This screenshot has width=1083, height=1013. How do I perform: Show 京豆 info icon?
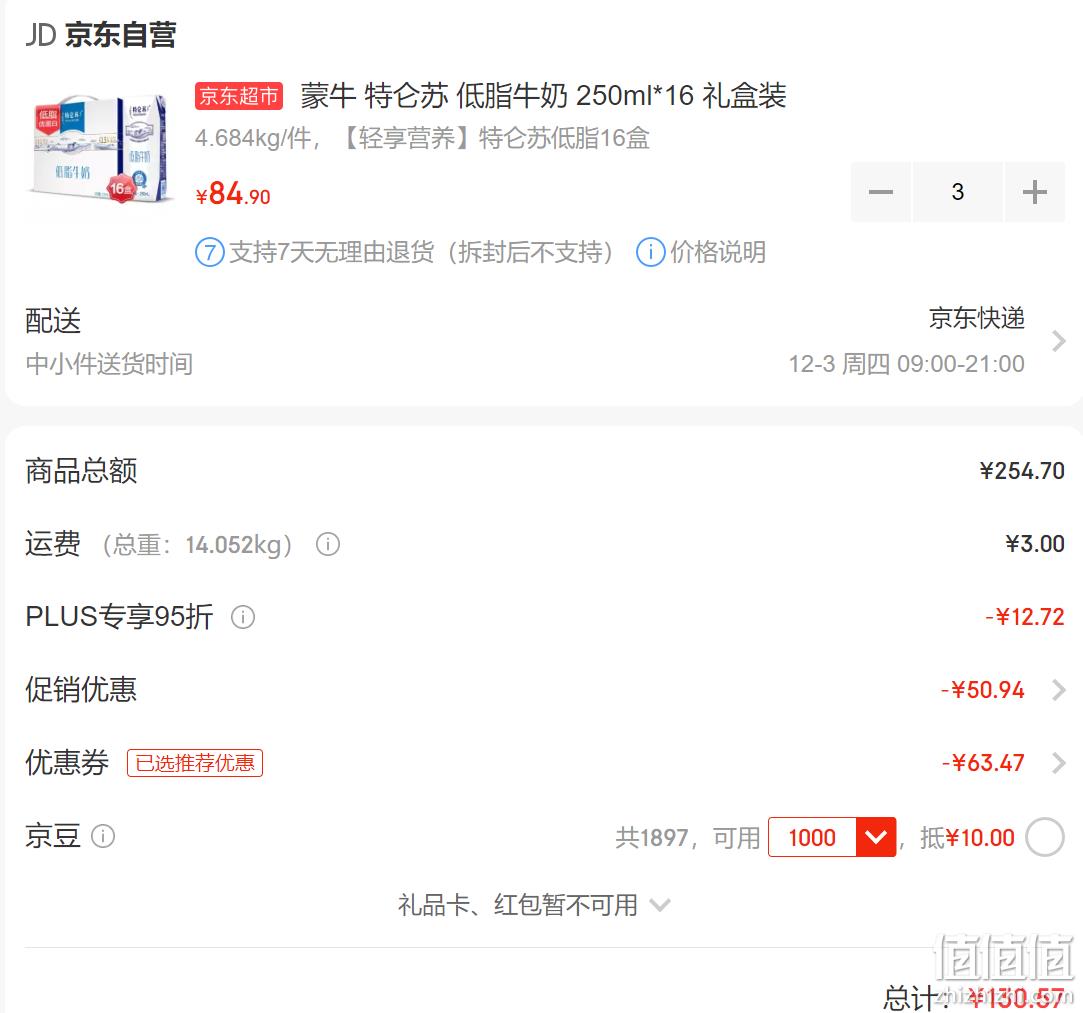pos(103,836)
